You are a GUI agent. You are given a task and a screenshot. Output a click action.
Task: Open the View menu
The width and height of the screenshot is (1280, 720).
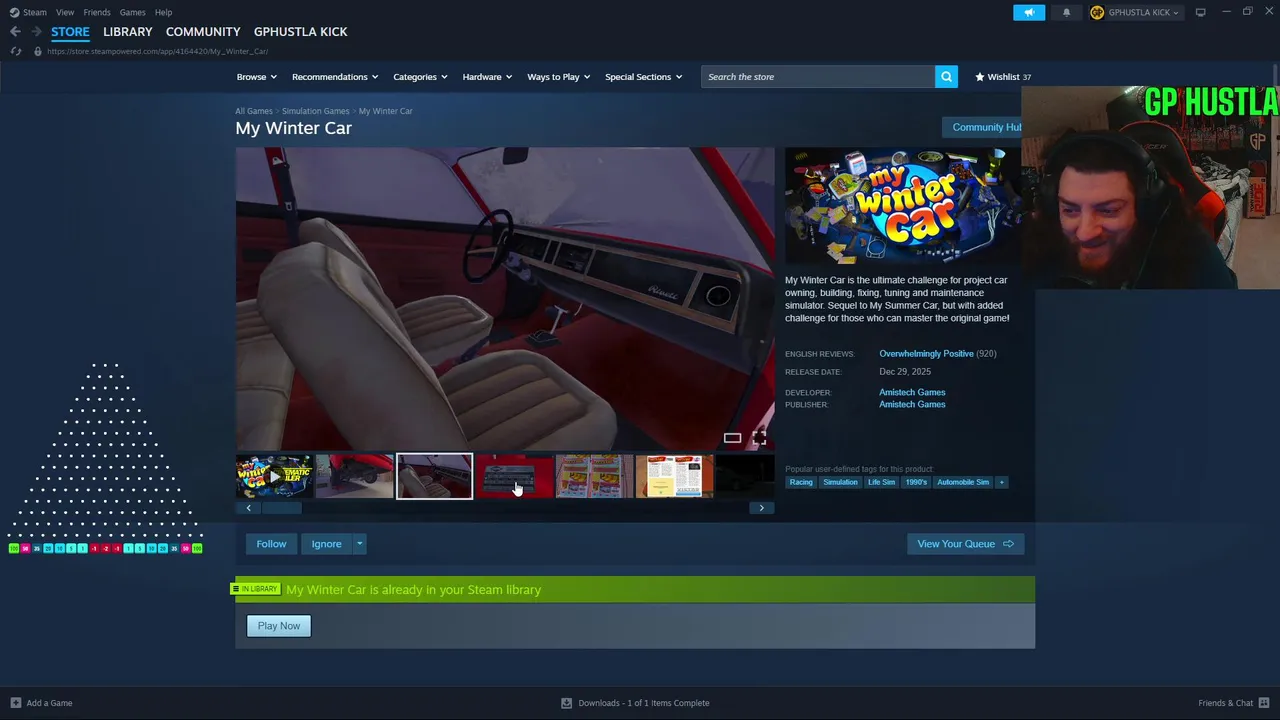click(x=65, y=12)
